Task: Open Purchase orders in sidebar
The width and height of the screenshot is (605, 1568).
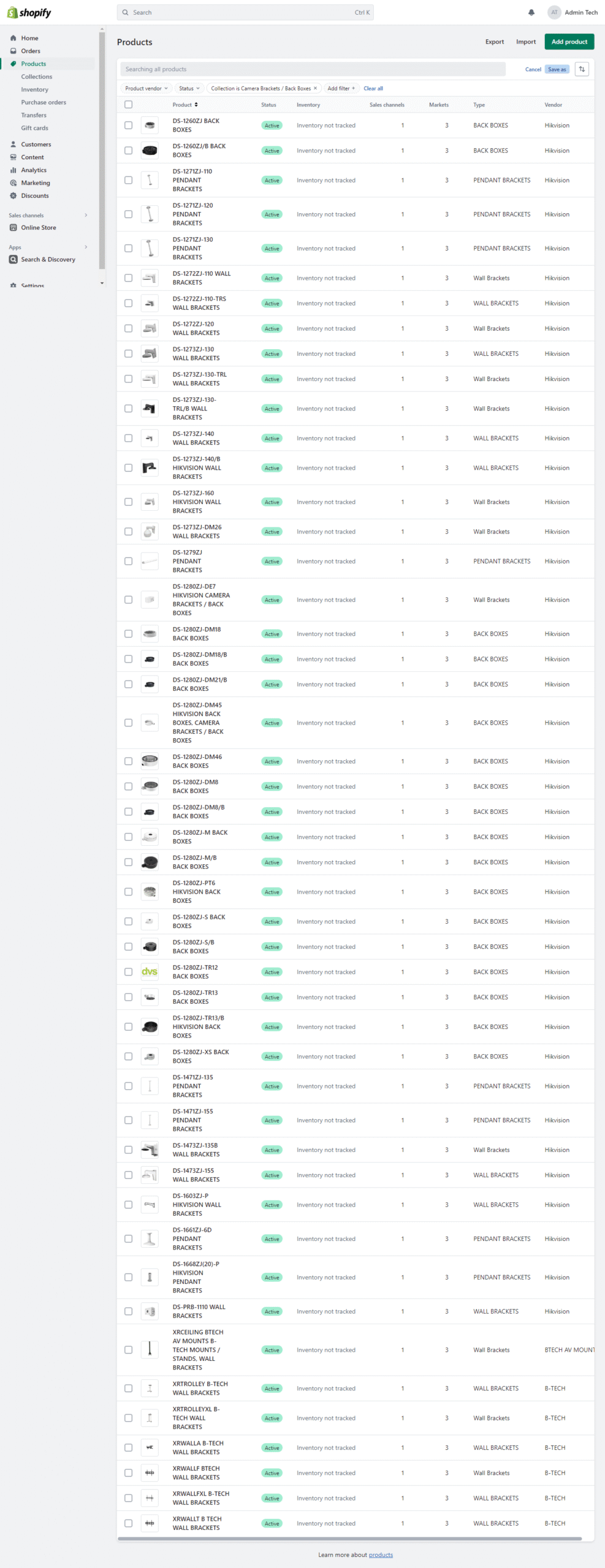Action: coord(44,102)
